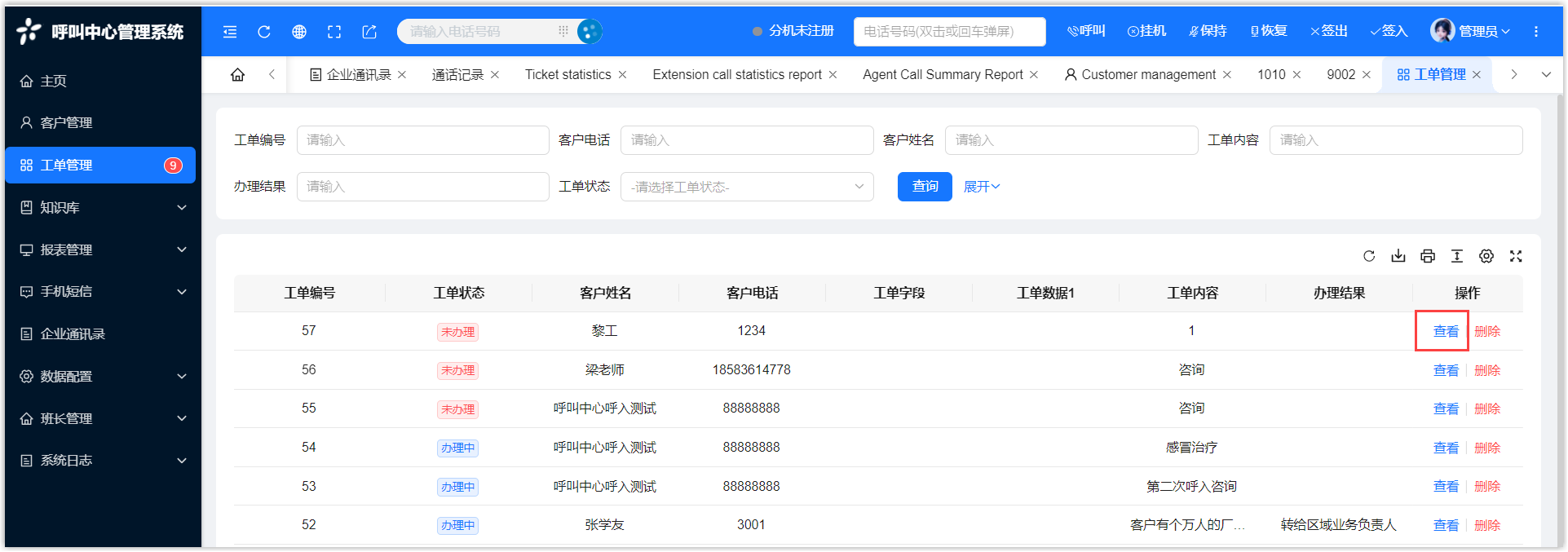The image size is (1568, 552).
Task: Click the home icon in tab bar
Action: pyautogui.click(x=237, y=75)
